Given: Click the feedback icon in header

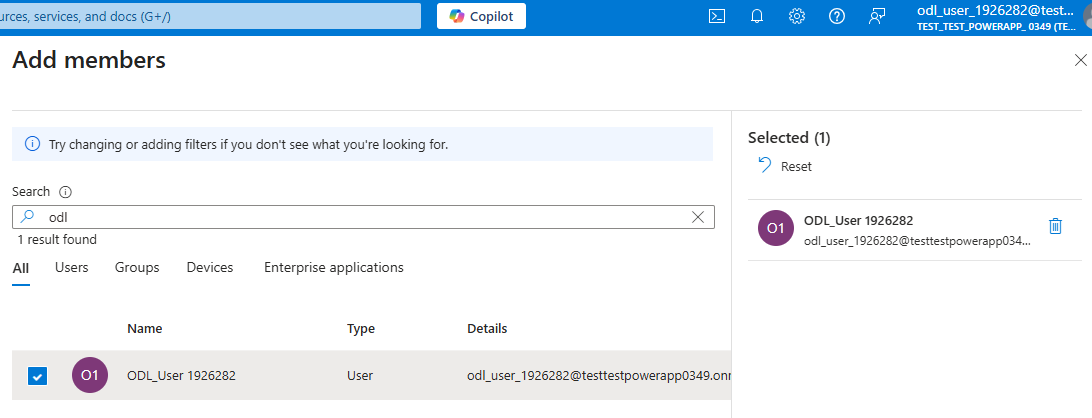Looking at the screenshot, I should [x=877, y=16].
